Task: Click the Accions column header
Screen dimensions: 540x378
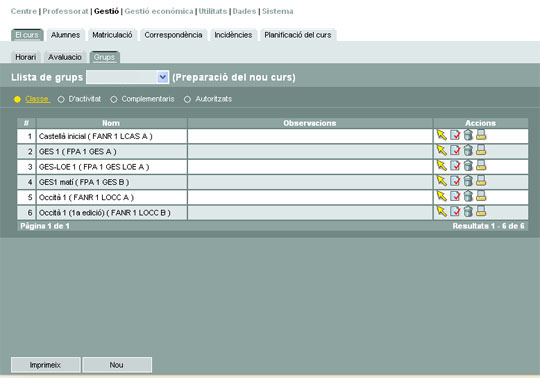Action: [480, 123]
